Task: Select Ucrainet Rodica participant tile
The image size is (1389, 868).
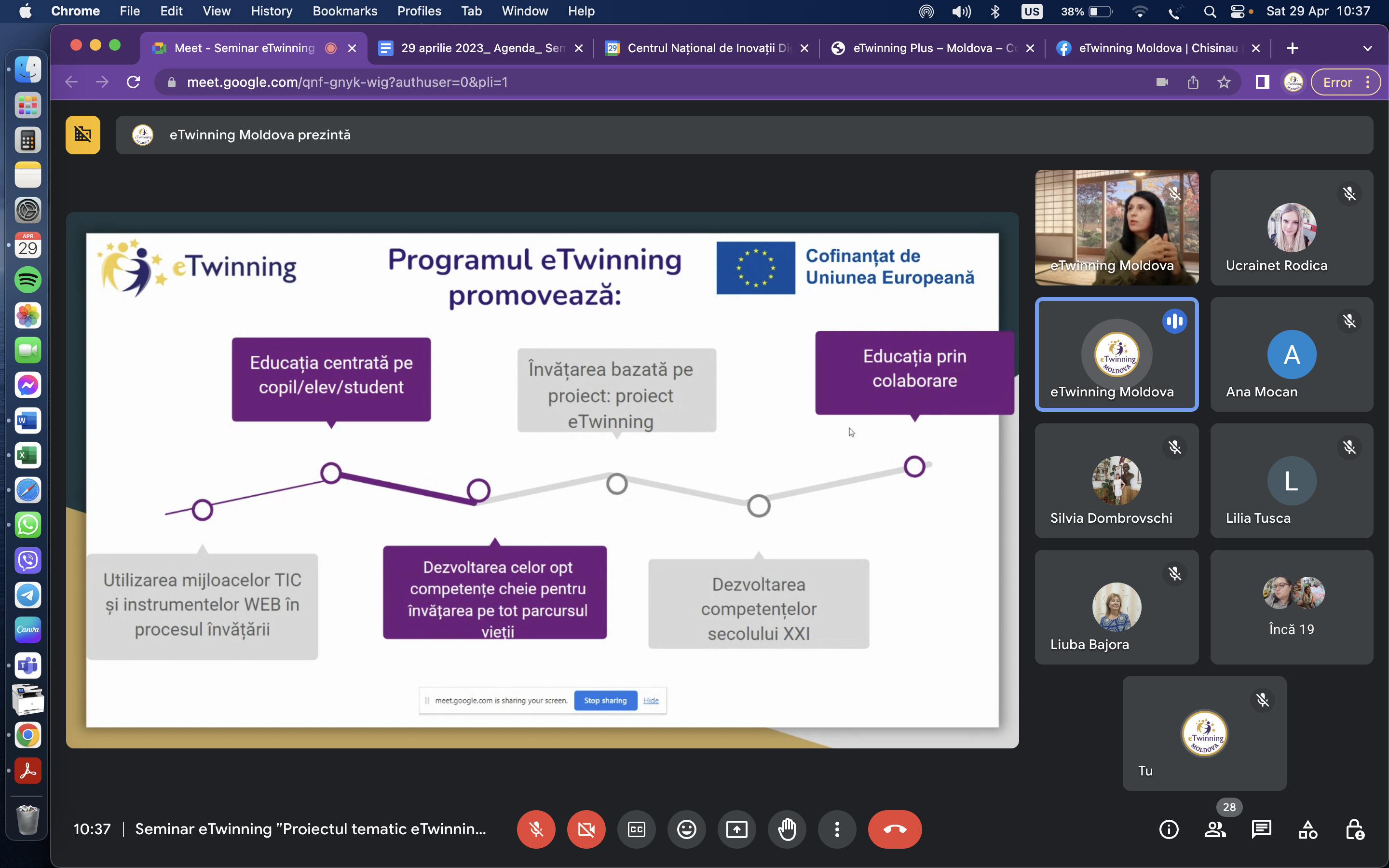Action: click(1292, 227)
